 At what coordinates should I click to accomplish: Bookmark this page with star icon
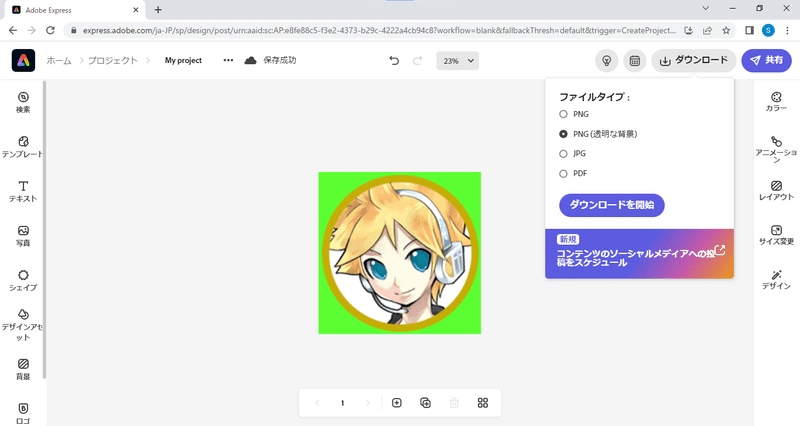(726, 31)
